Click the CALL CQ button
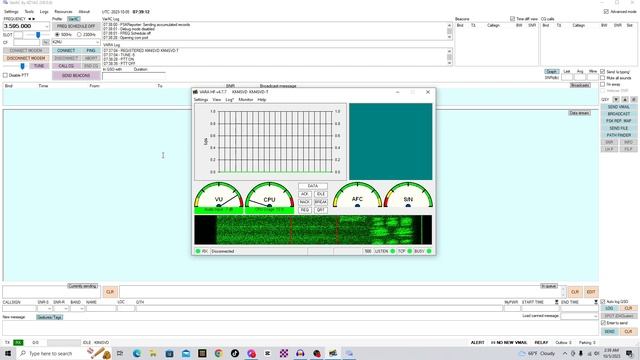Viewport: 640px width, 360px height. (x=66, y=66)
